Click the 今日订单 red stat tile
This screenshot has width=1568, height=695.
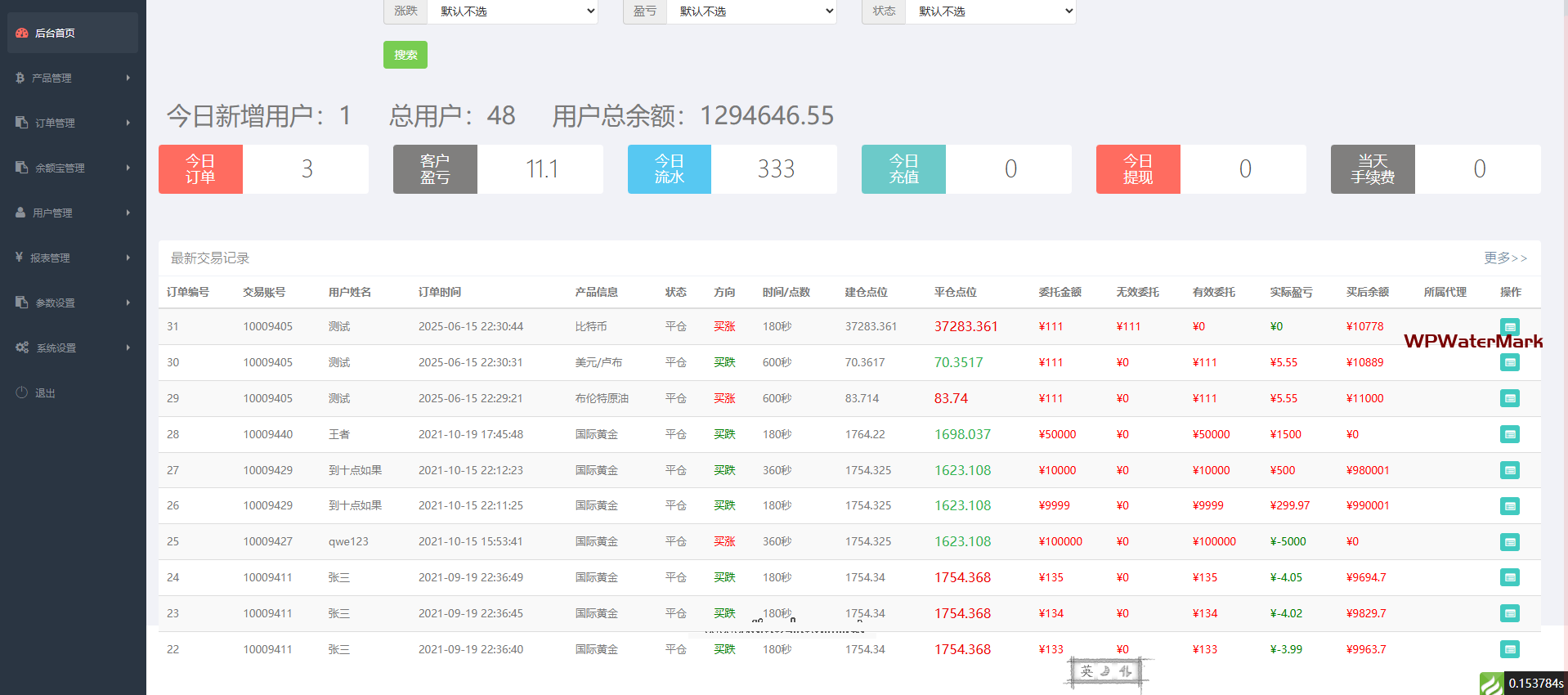coord(200,169)
